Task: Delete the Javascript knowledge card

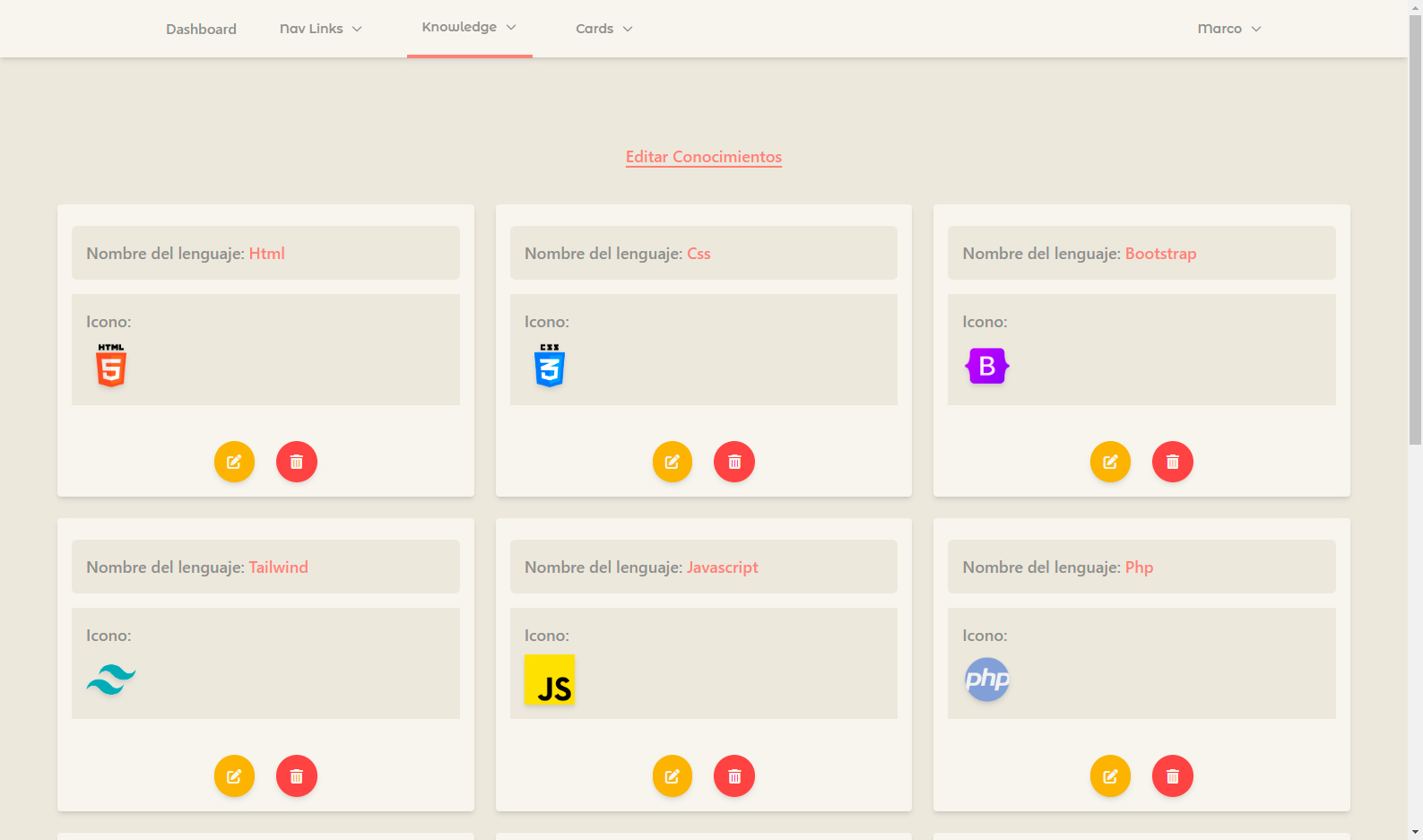Action: click(734, 775)
